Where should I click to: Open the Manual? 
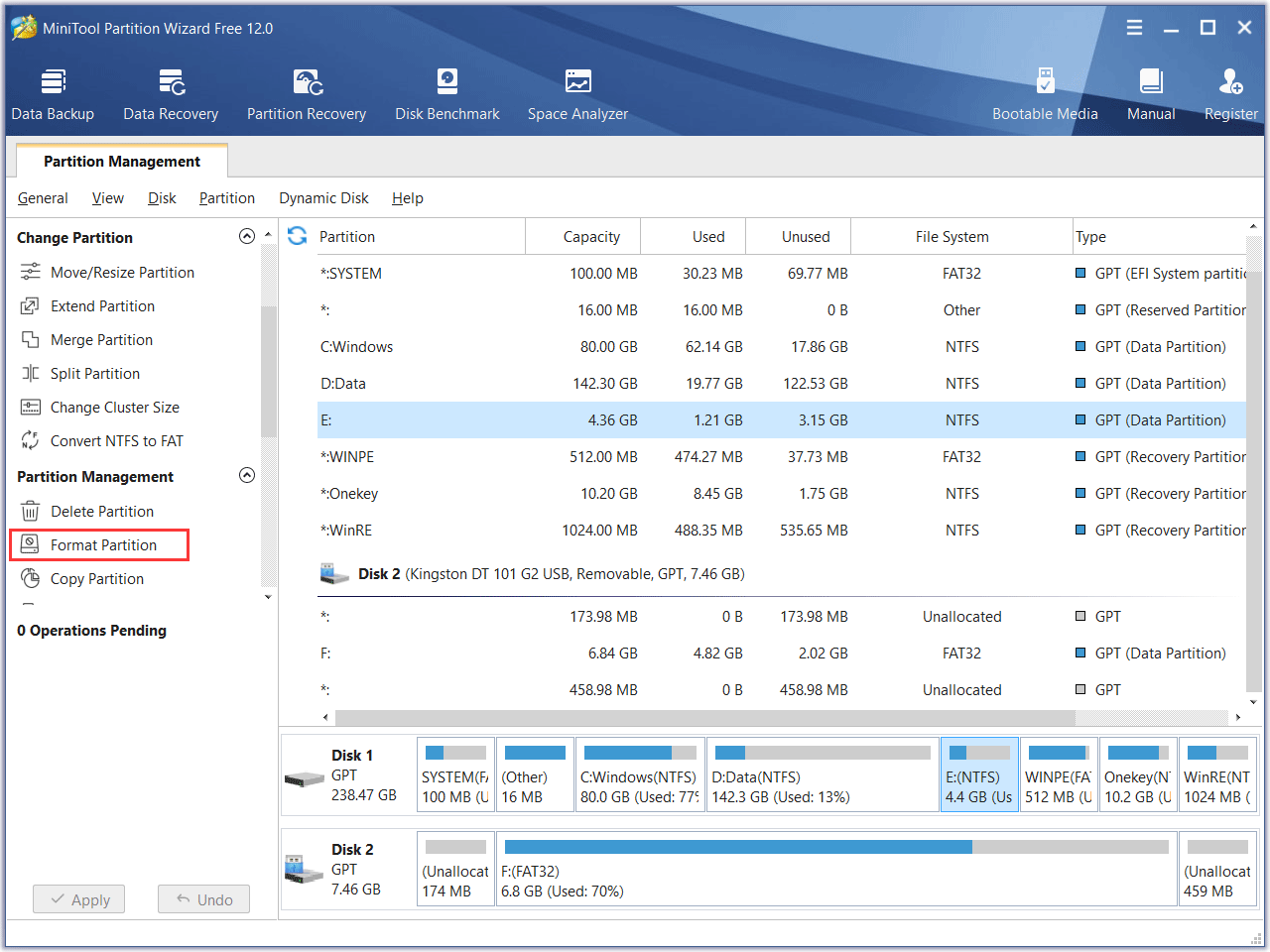pos(1151,95)
